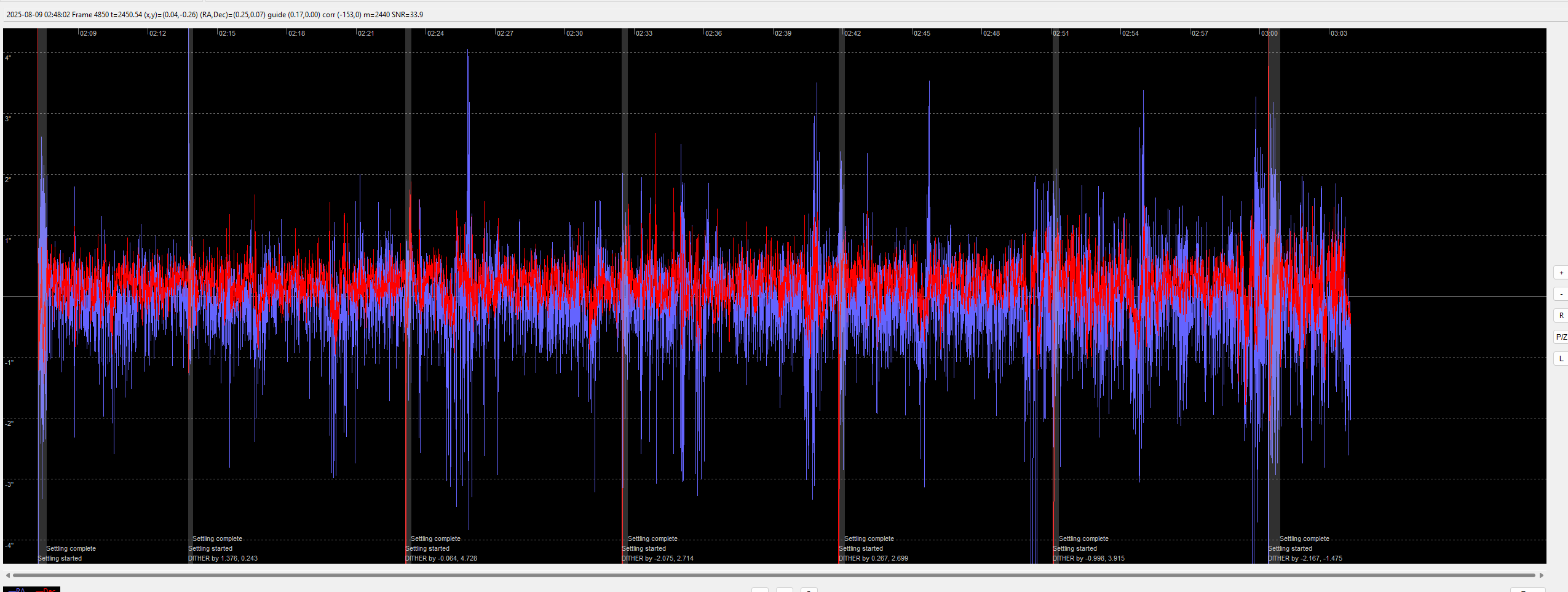Click the 02:09 time axis label

click(x=88, y=33)
